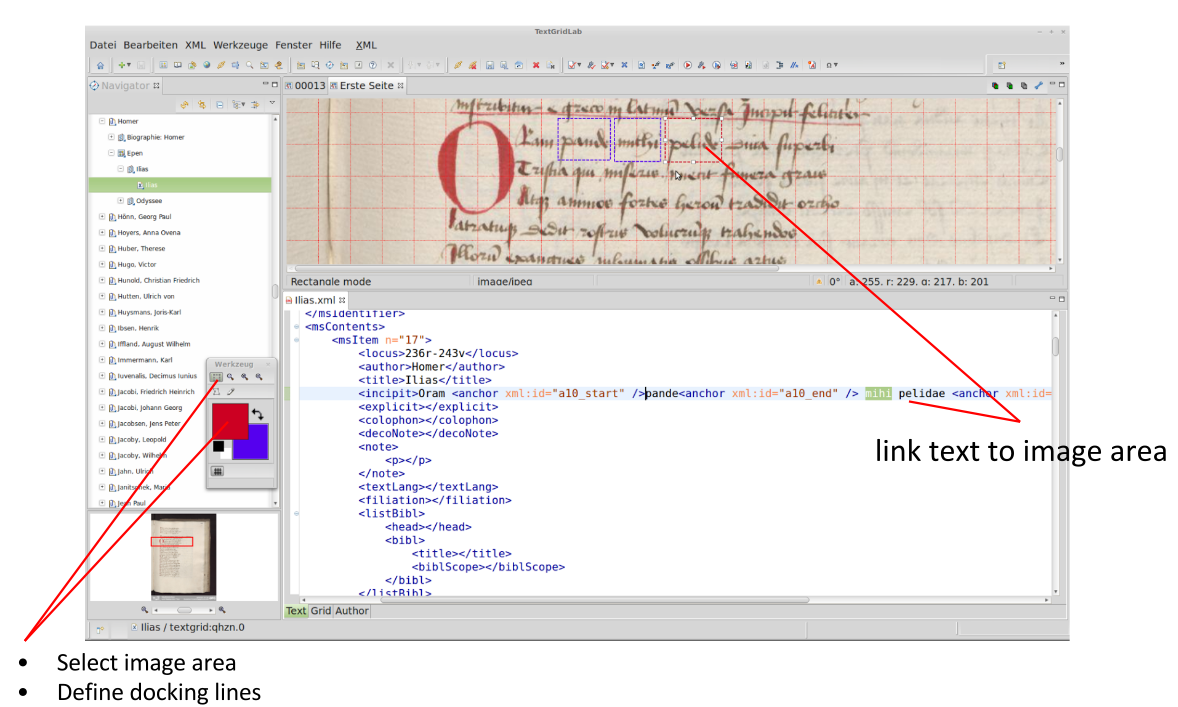Viewport: 1178px width, 707px height.
Task: Pick the red foreground color swatch
Action: (229, 419)
